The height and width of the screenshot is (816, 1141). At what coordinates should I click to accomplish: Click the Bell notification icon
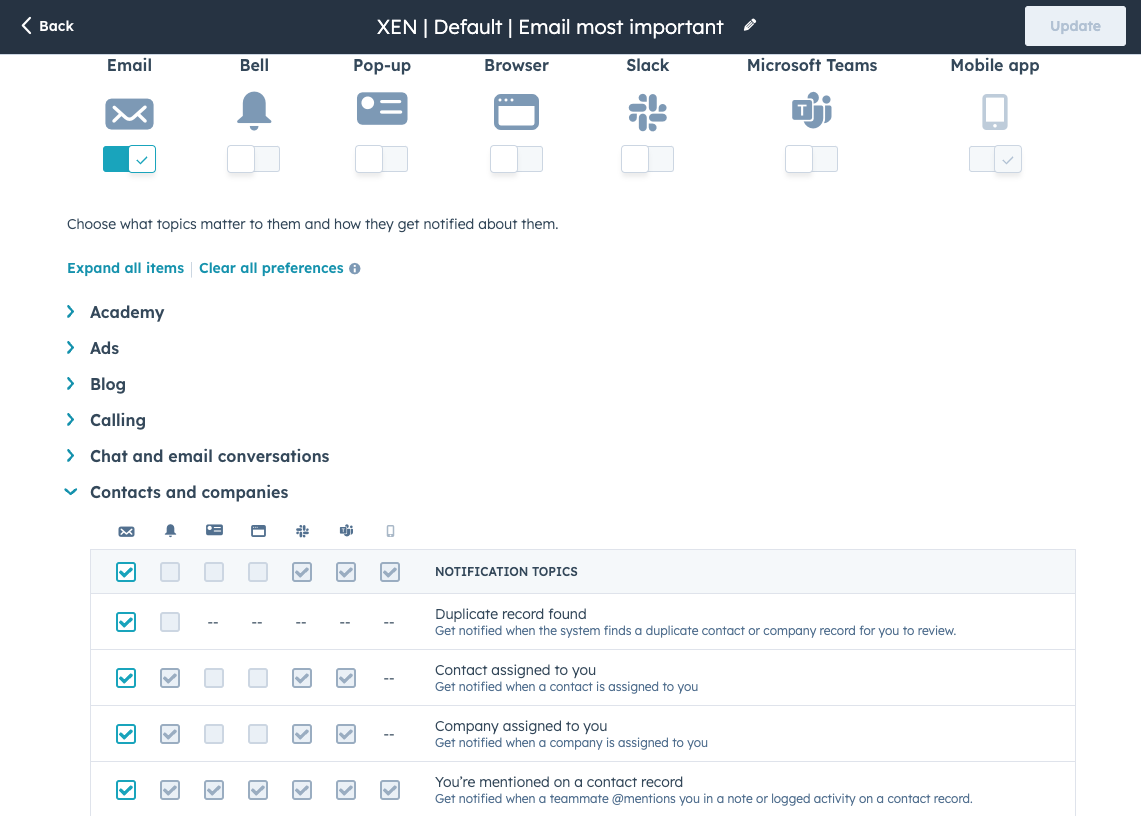coord(254,111)
